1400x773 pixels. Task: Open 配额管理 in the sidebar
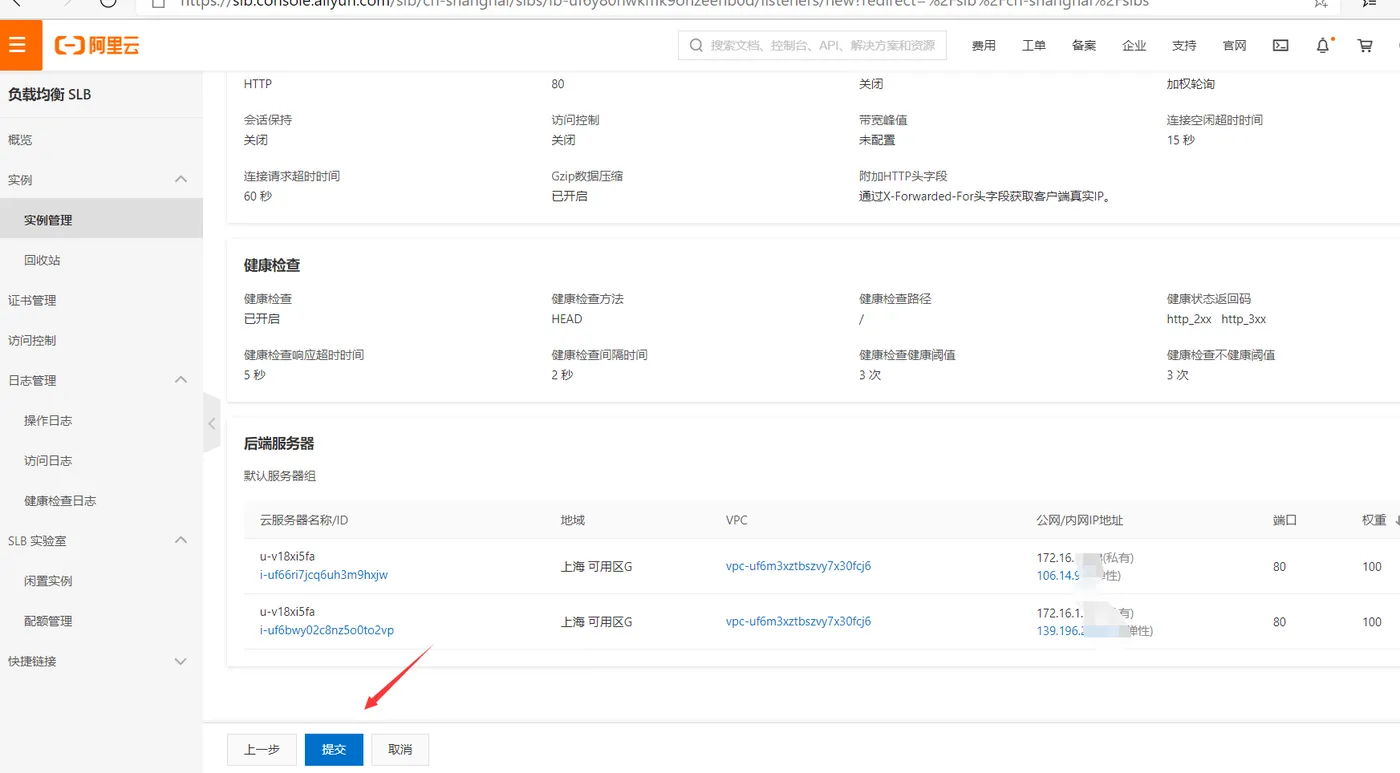[48, 620]
